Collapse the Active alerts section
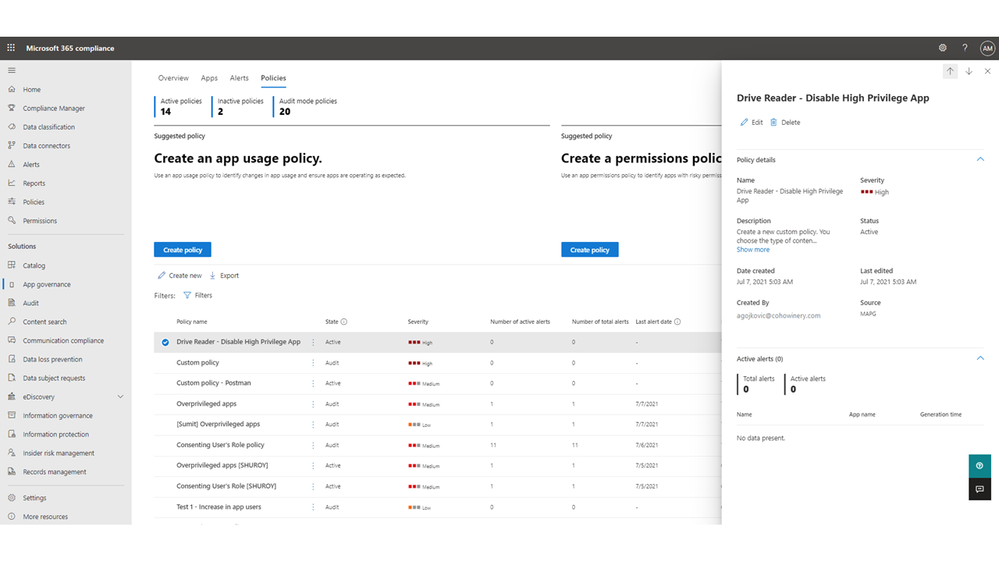Image resolution: width=999 pixels, height=562 pixels. 980,359
